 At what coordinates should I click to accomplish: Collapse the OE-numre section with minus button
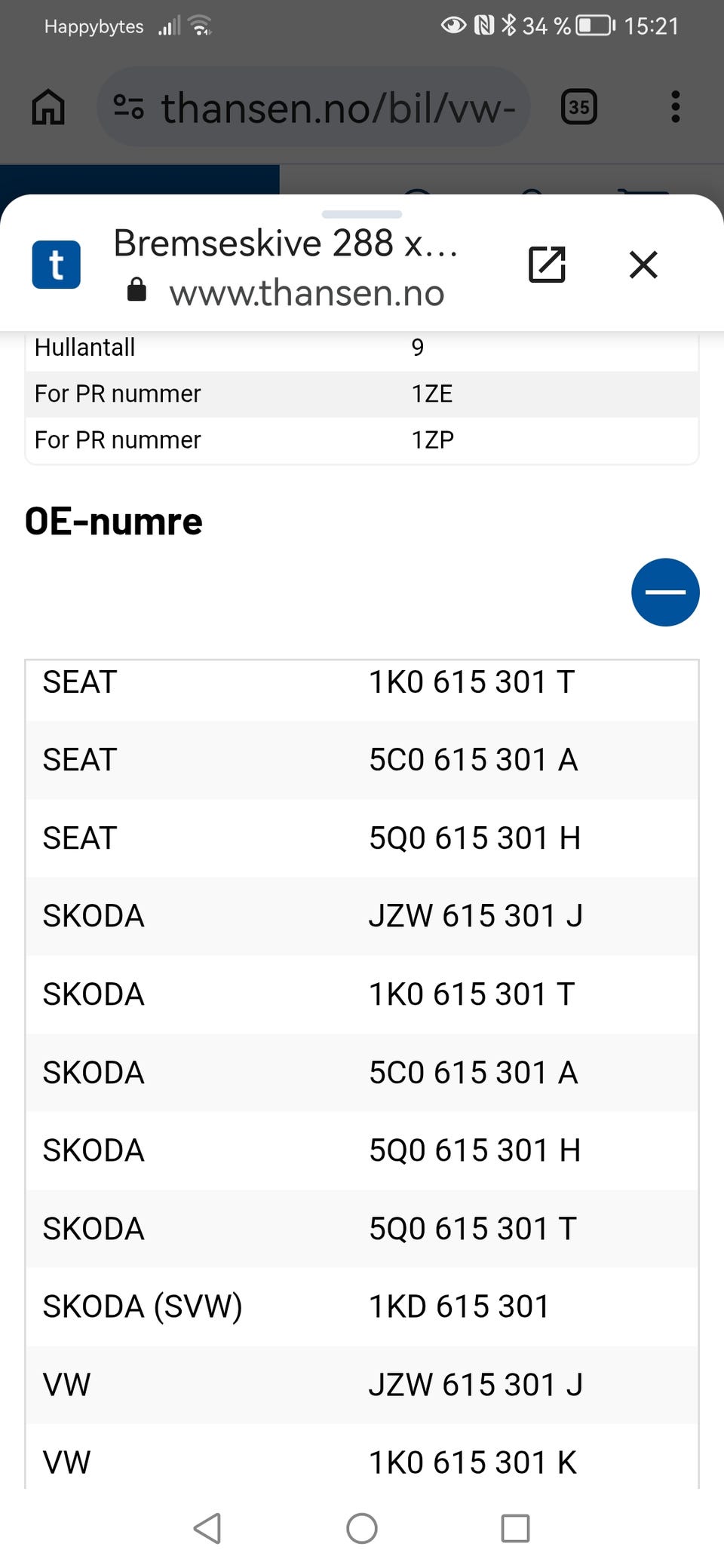[x=665, y=592]
